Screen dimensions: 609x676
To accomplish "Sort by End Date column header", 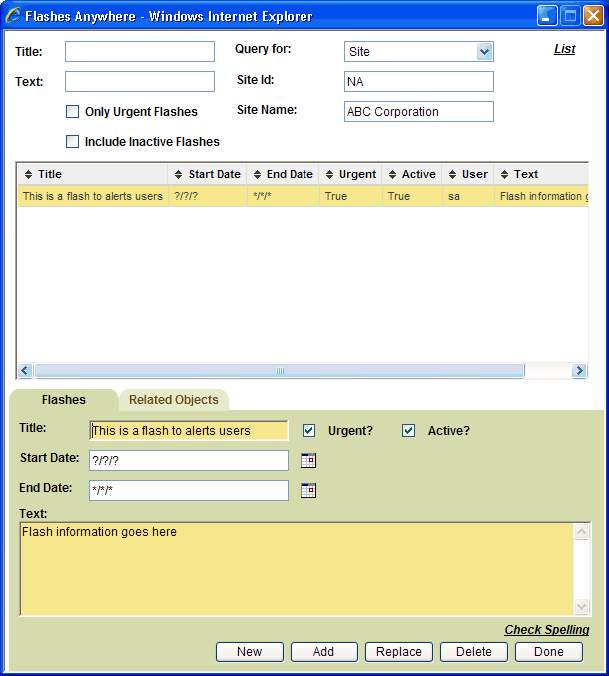I will 283,174.
